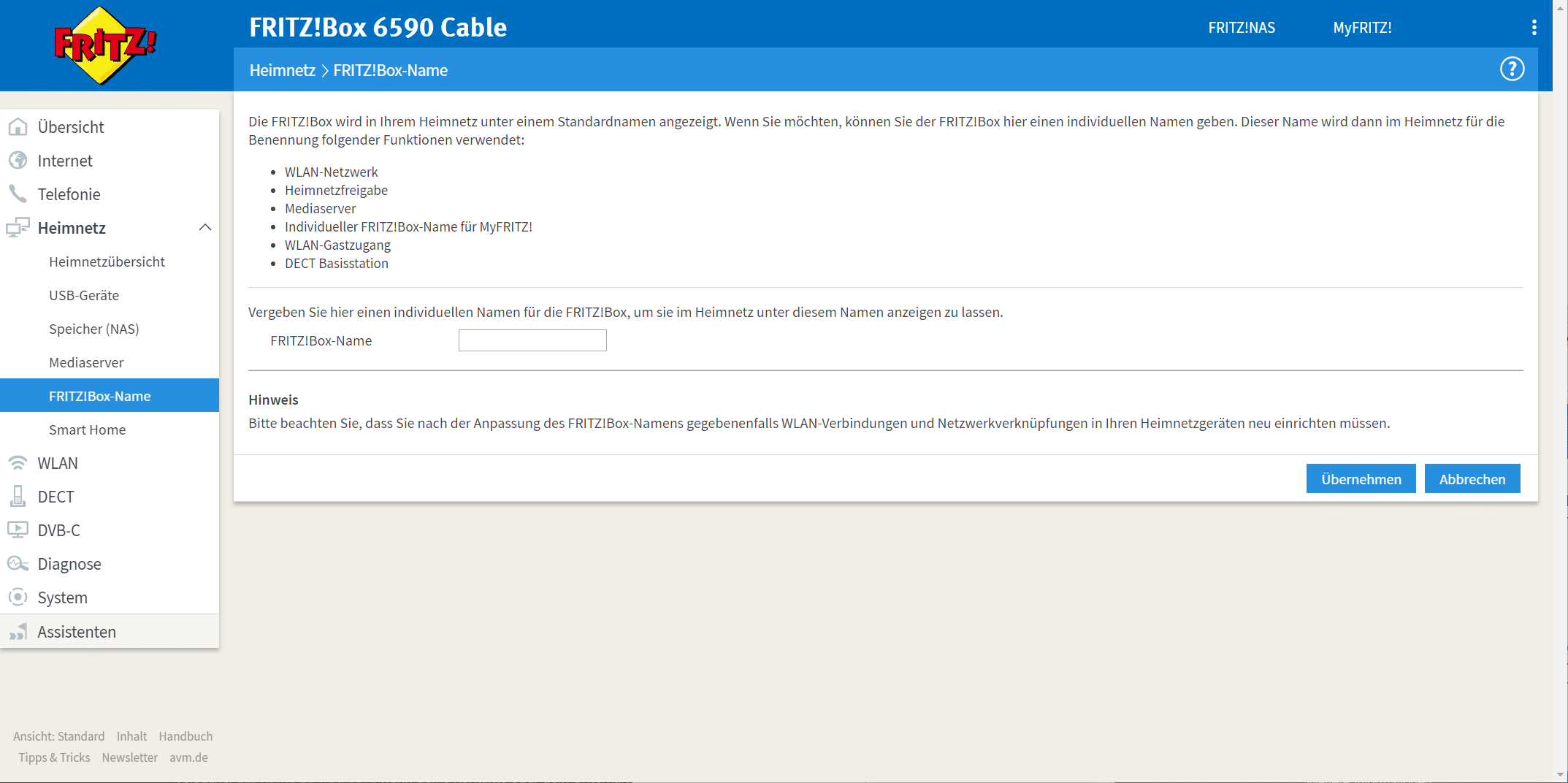This screenshot has height=783, width=1568.
Task: Open the Smart Home submenu item
Action: 87,429
